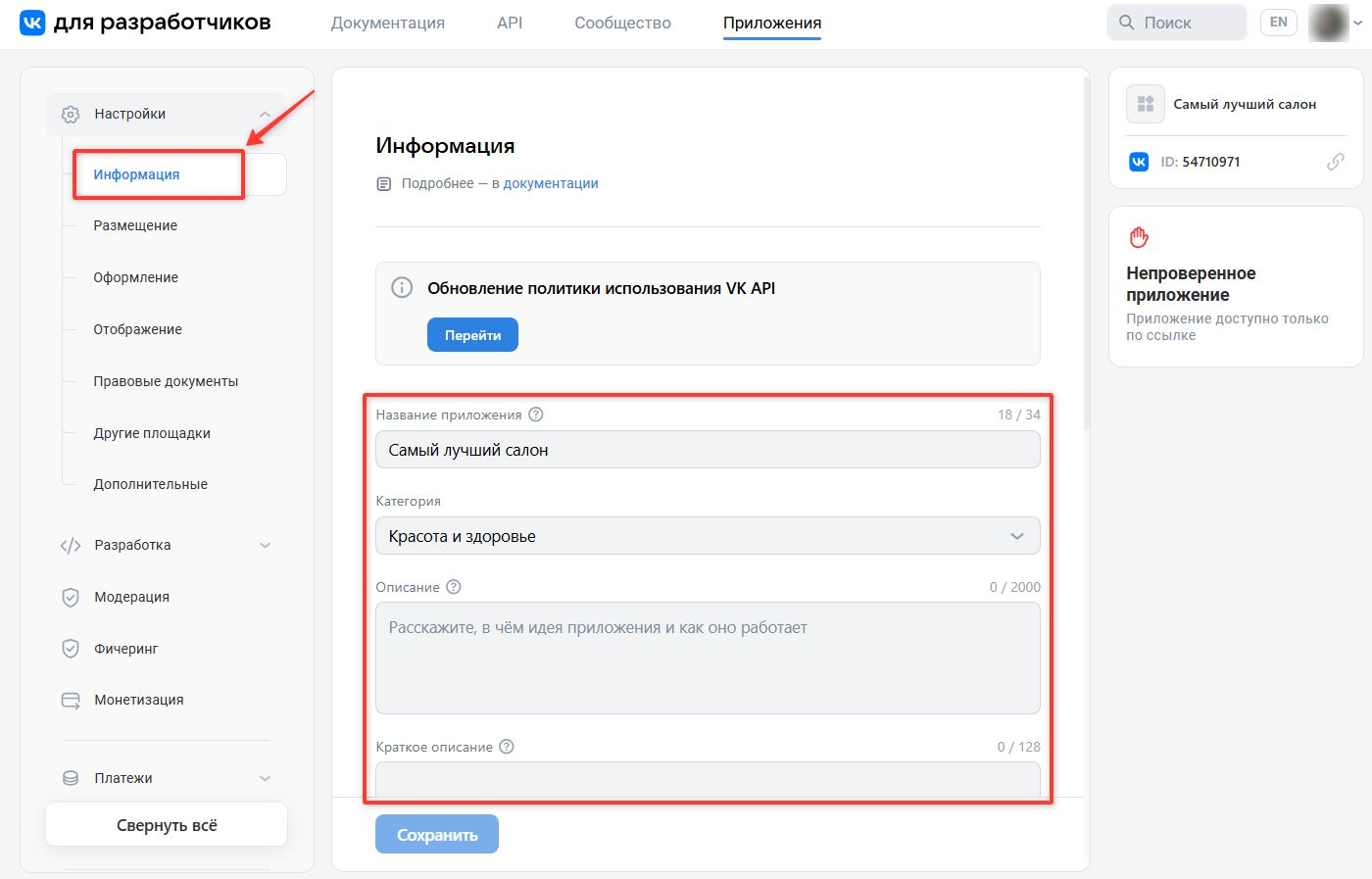
Task: Expand the Разработка section chevron
Action: [265, 546]
